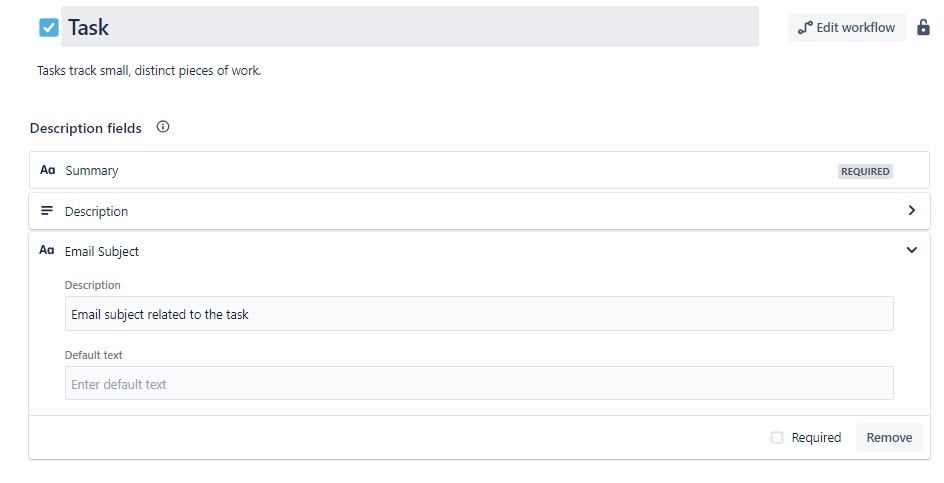Collapse Email Subject using the down chevron
This screenshot has width=944, height=483.
pos(911,250)
